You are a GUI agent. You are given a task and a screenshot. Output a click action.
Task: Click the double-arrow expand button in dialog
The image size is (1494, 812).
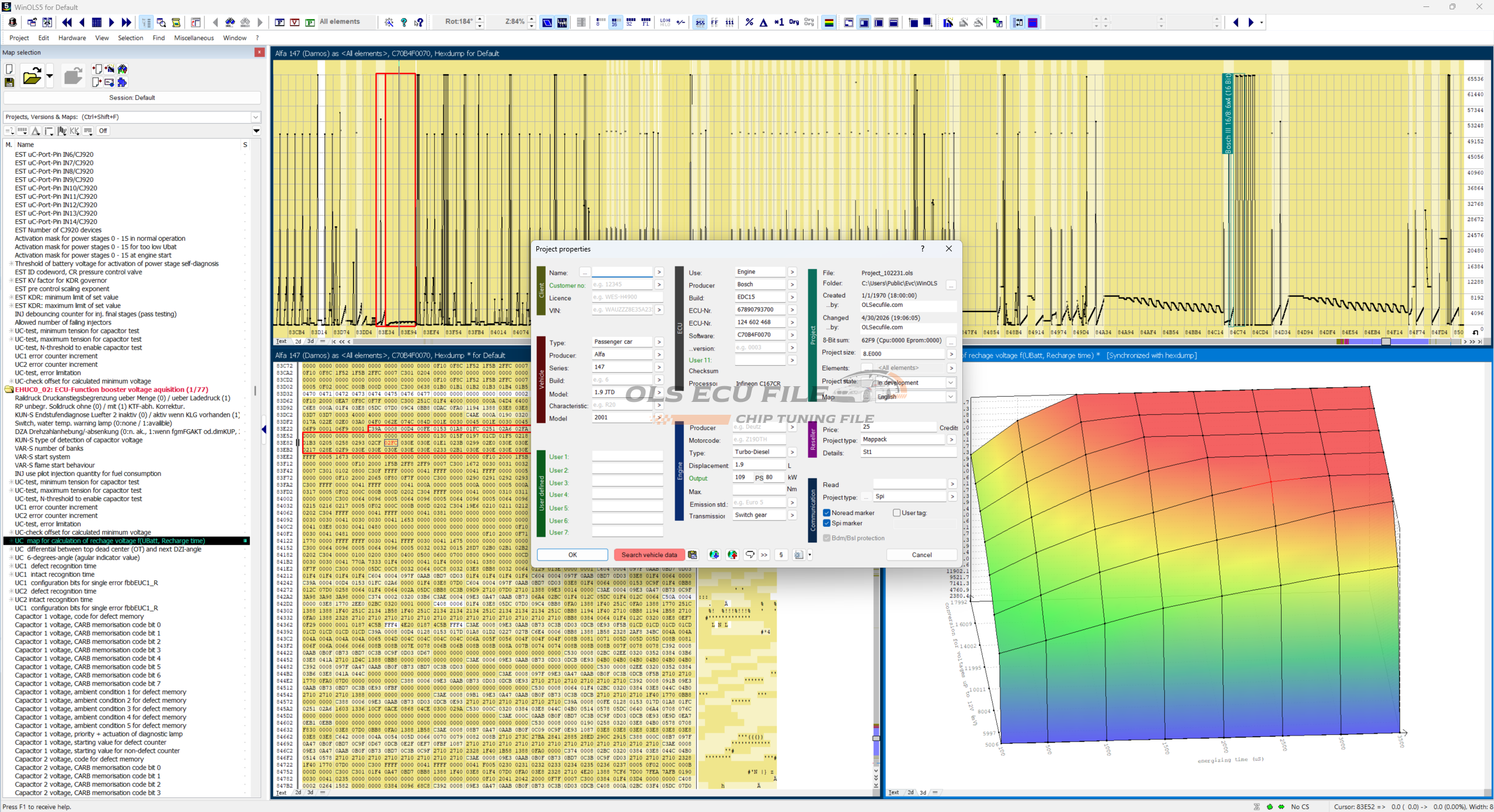(x=764, y=555)
